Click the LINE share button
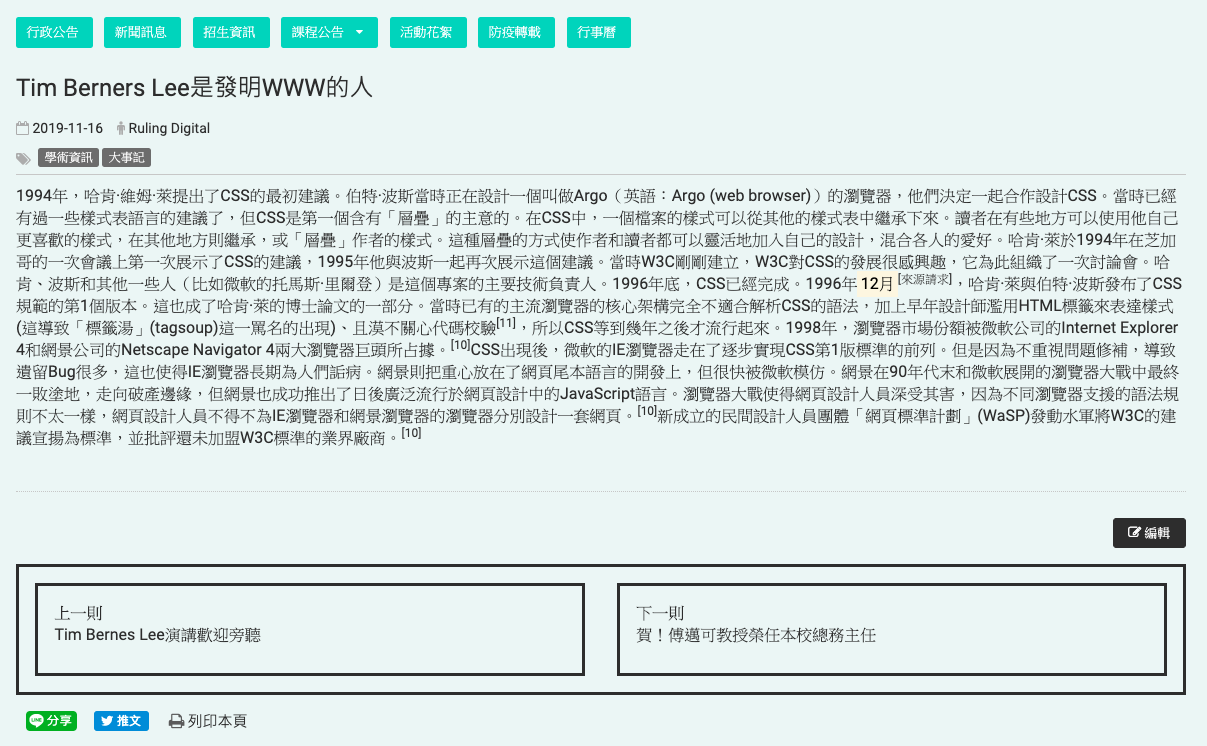 51,720
